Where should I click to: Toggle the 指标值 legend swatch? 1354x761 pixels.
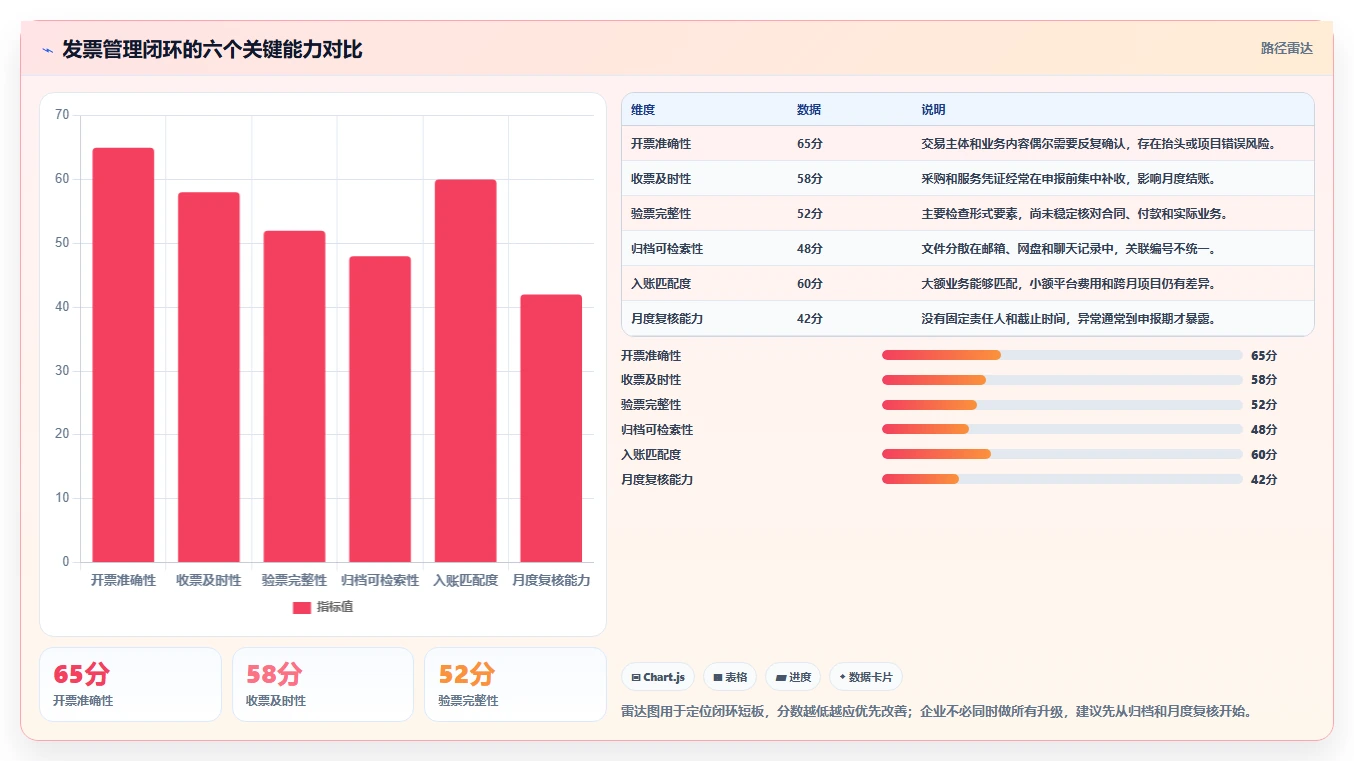302,608
